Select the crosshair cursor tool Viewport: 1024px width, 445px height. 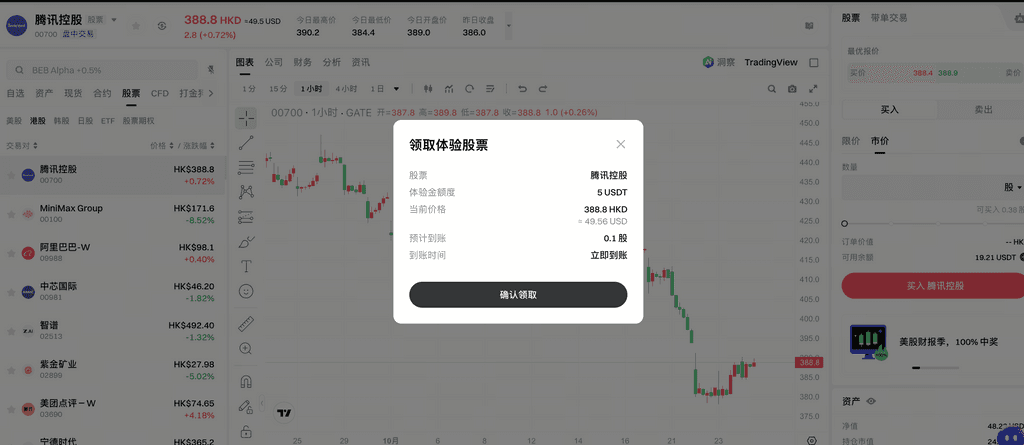coord(246,118)
